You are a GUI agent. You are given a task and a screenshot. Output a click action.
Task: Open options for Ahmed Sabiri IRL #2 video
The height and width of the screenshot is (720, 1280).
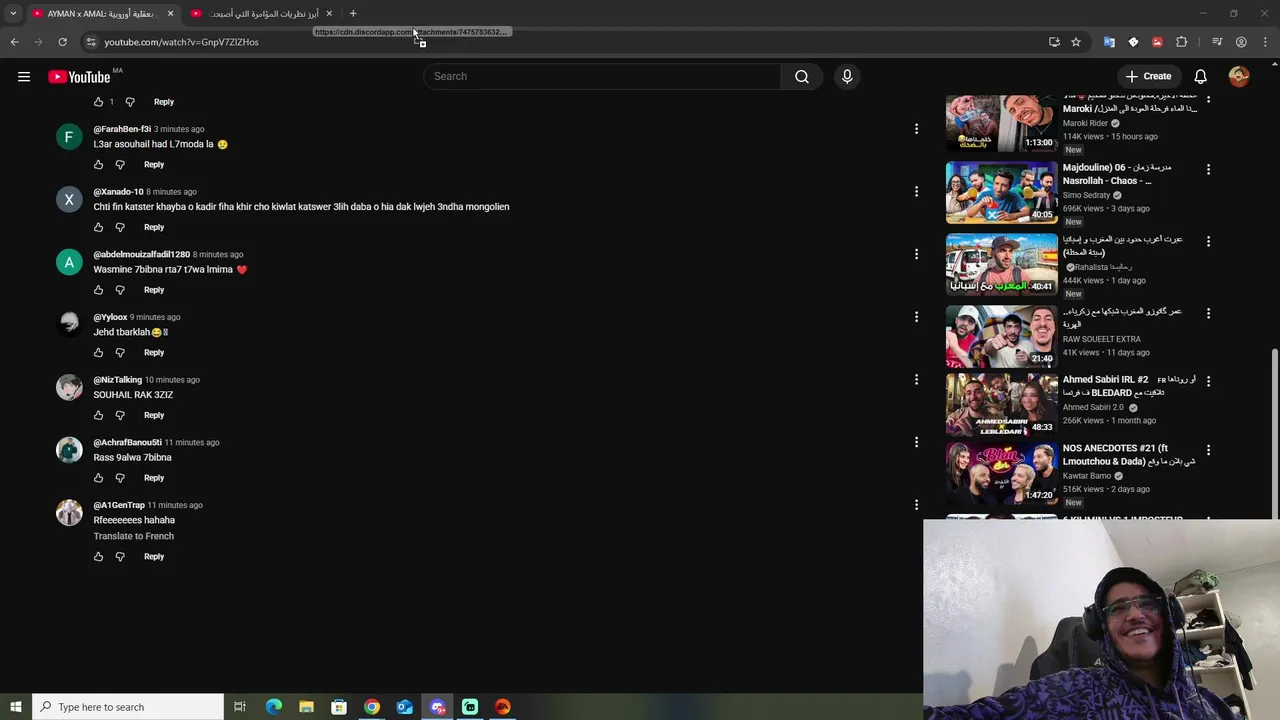(1208, 381)
